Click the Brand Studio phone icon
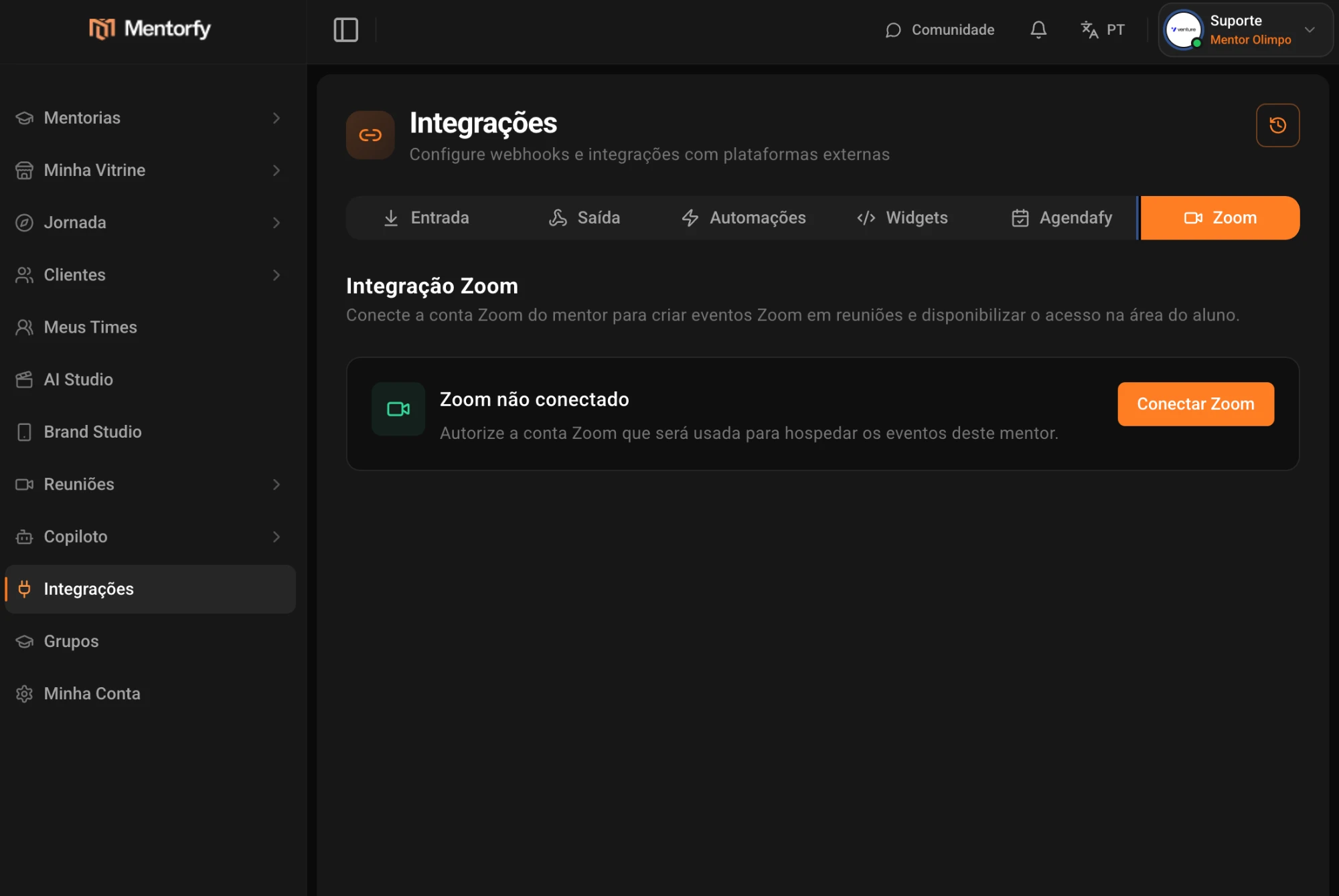The width and height of the screenshot is (1339, 896). [24, 432]
